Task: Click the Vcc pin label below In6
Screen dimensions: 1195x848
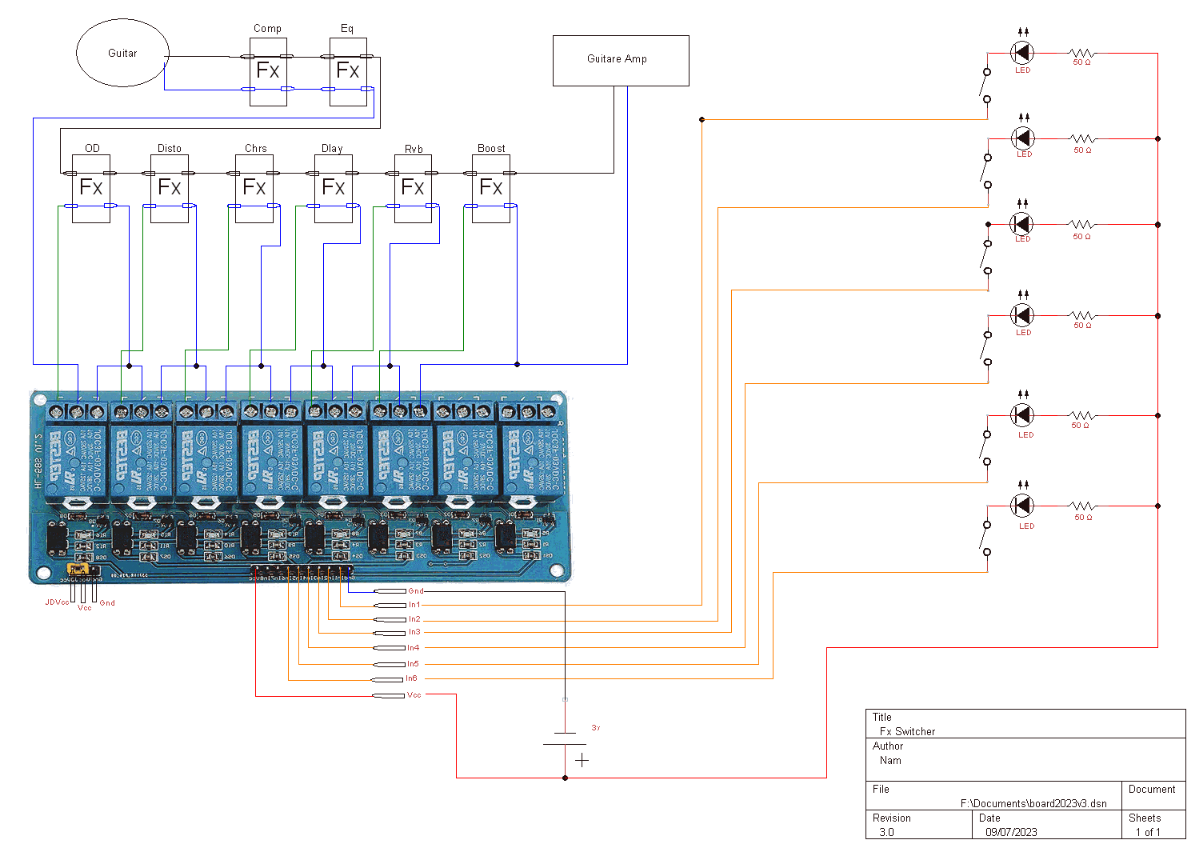Action: click(414, 695)
